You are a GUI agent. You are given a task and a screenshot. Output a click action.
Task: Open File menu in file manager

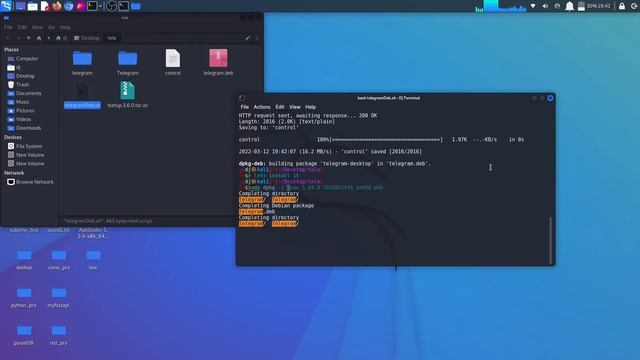pyautogui.click(x=8, y=27)
